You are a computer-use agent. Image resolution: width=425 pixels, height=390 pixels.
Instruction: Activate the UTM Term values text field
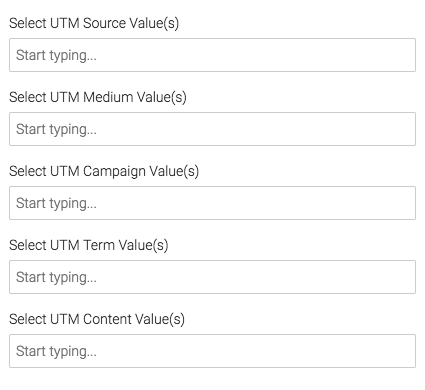point(212,277)
